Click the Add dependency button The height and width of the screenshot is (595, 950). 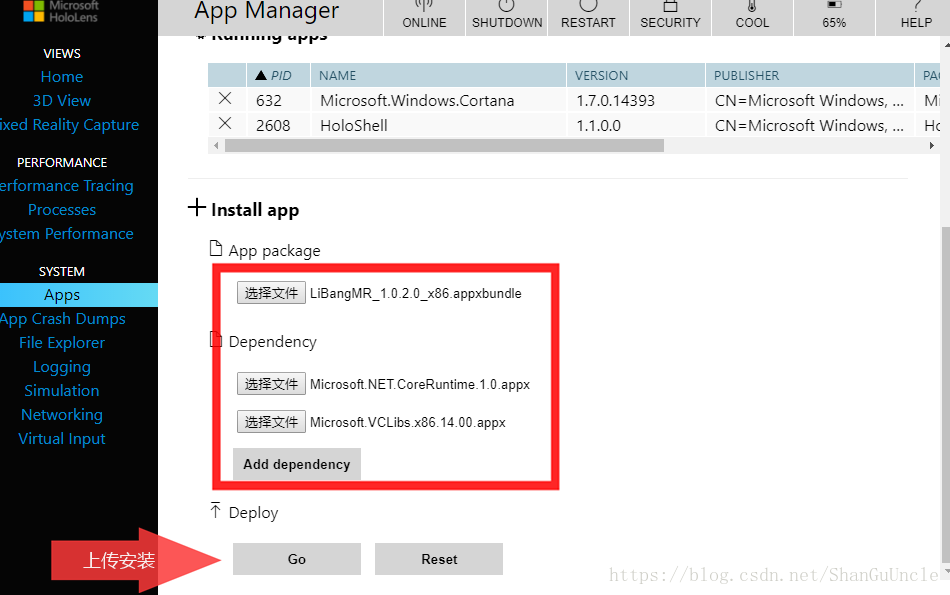pos(297,464)
